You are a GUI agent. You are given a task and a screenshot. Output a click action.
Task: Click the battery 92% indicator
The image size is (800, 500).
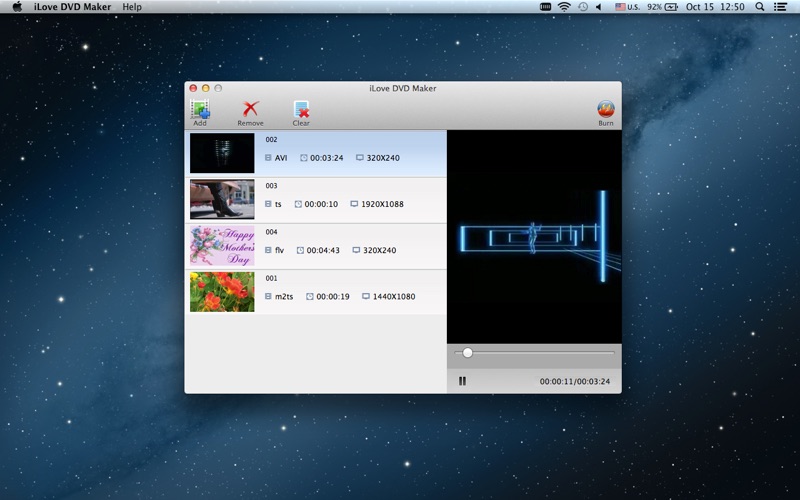point(662,7)
